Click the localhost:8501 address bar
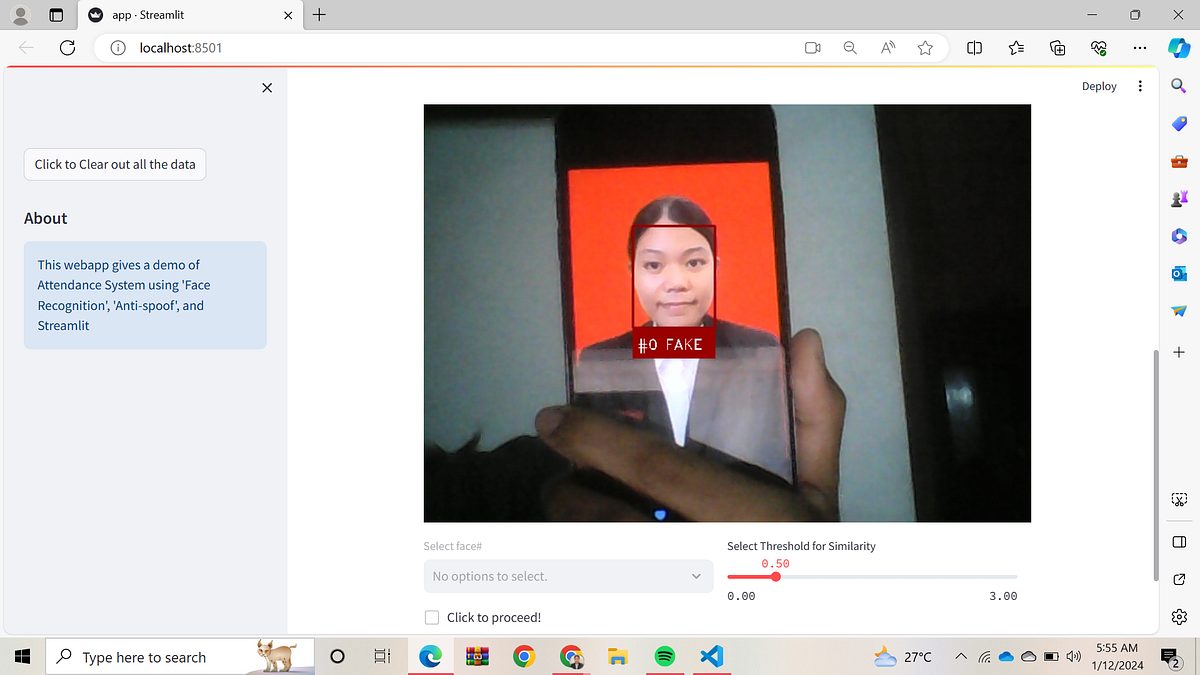 pos(180,47)
